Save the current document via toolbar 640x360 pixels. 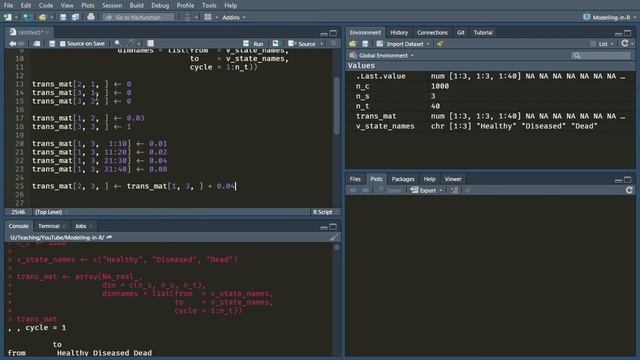[x=63, y=17]
